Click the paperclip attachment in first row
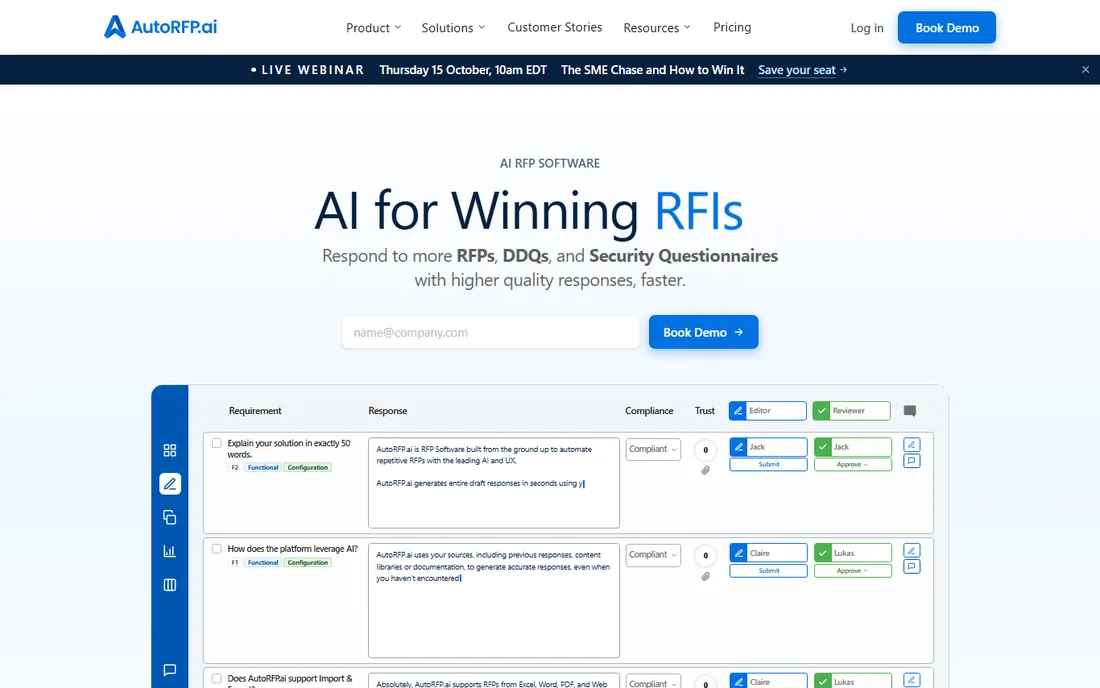1100x688 pixels. (x=706, y=471)
